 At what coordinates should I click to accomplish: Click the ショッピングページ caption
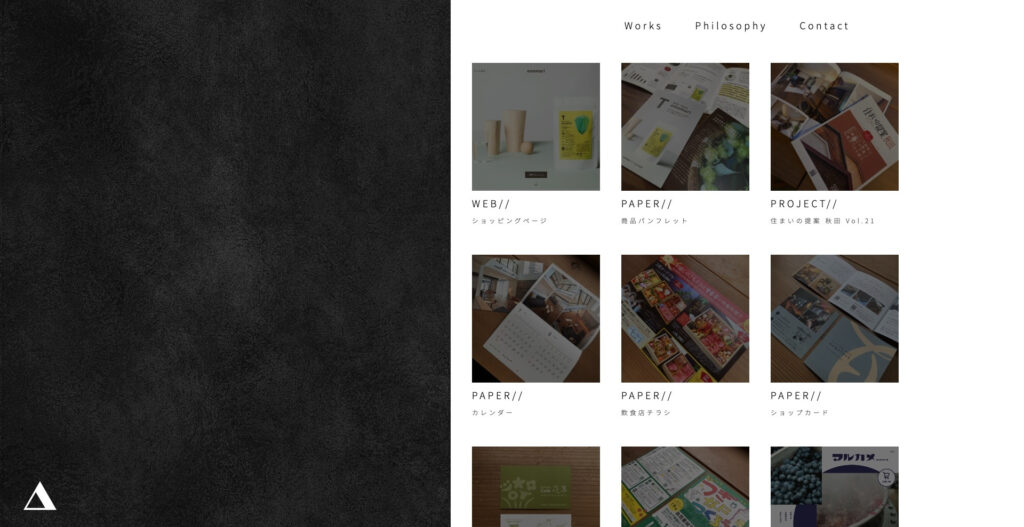[509, 221]
